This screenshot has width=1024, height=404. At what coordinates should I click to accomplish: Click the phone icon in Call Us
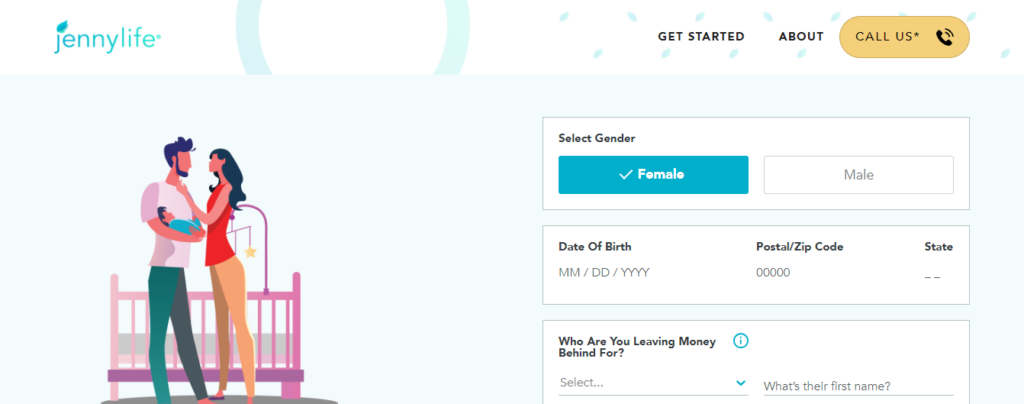(945, 37)
